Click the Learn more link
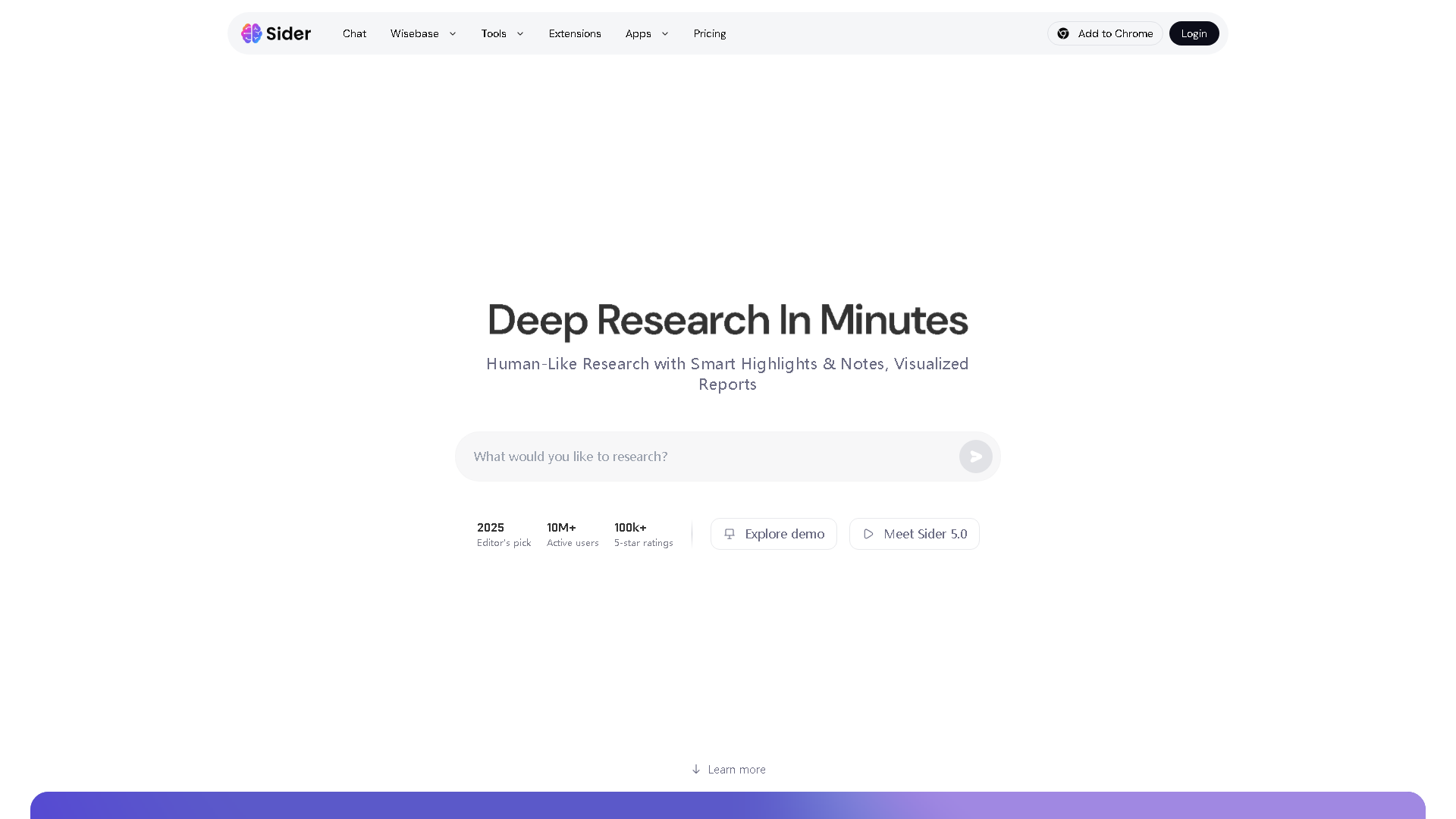The height and width of the screenshot is (819, 1456). pyautogui.click(x=736, y=769)
